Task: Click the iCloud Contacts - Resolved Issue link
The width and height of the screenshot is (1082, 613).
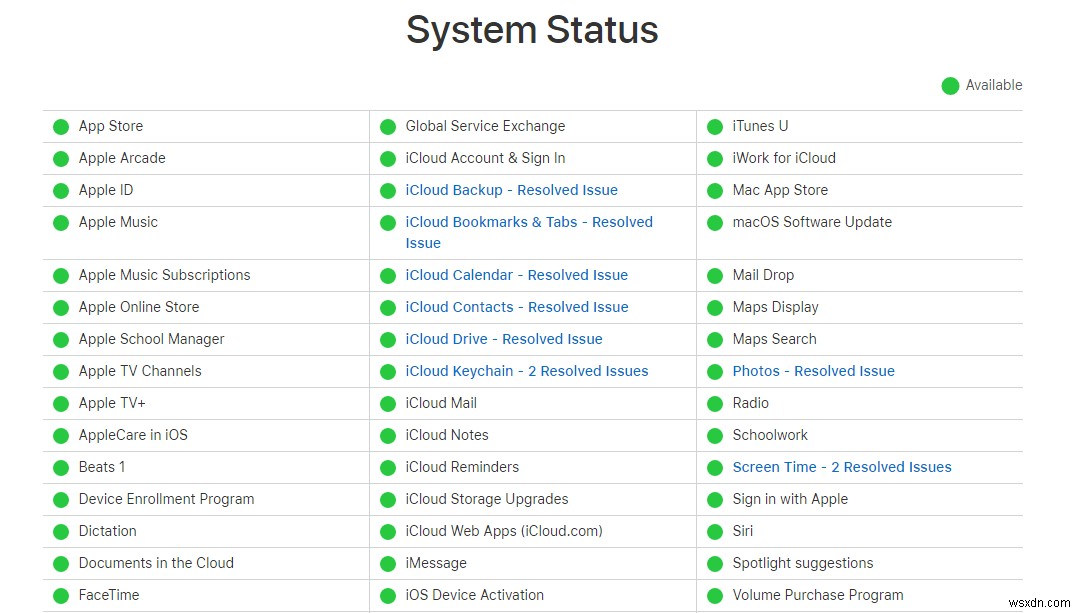Action: click(517, 307)
